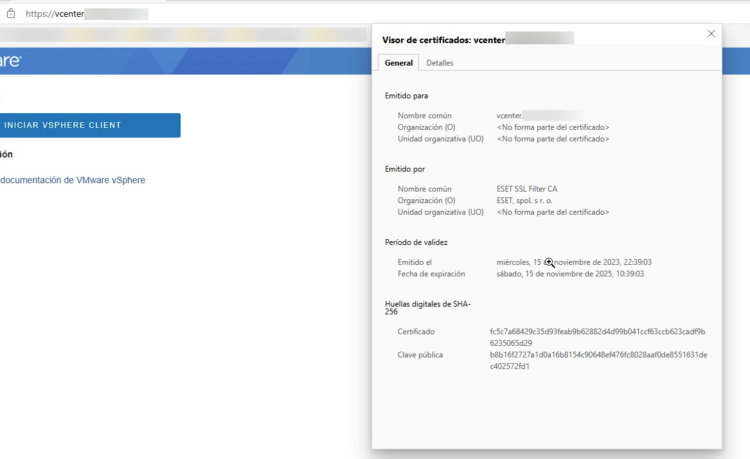Click the INICIAR VSPHERE CLIENT button

pos(90,125)
